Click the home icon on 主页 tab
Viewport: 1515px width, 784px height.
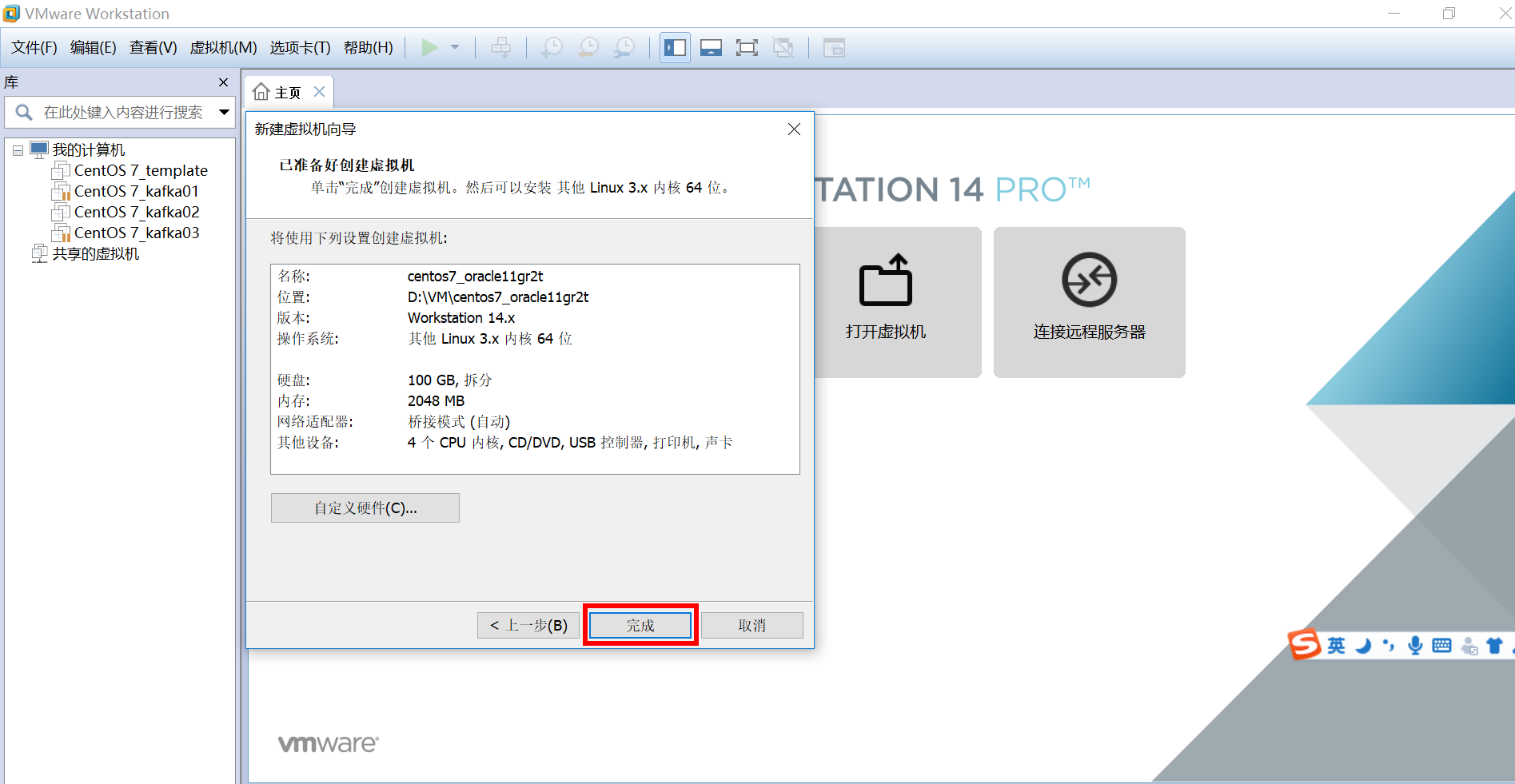261,93
